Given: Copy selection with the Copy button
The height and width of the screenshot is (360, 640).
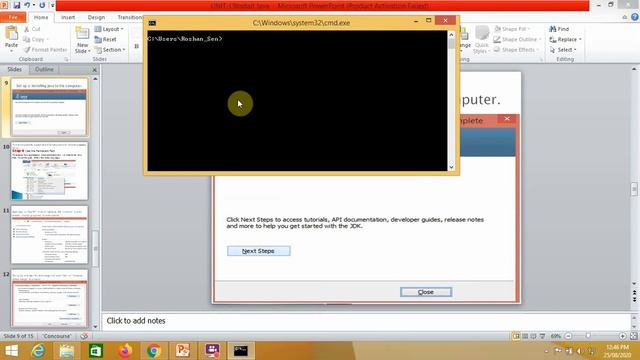Looking at the screenshot, I should coord(36,39).
